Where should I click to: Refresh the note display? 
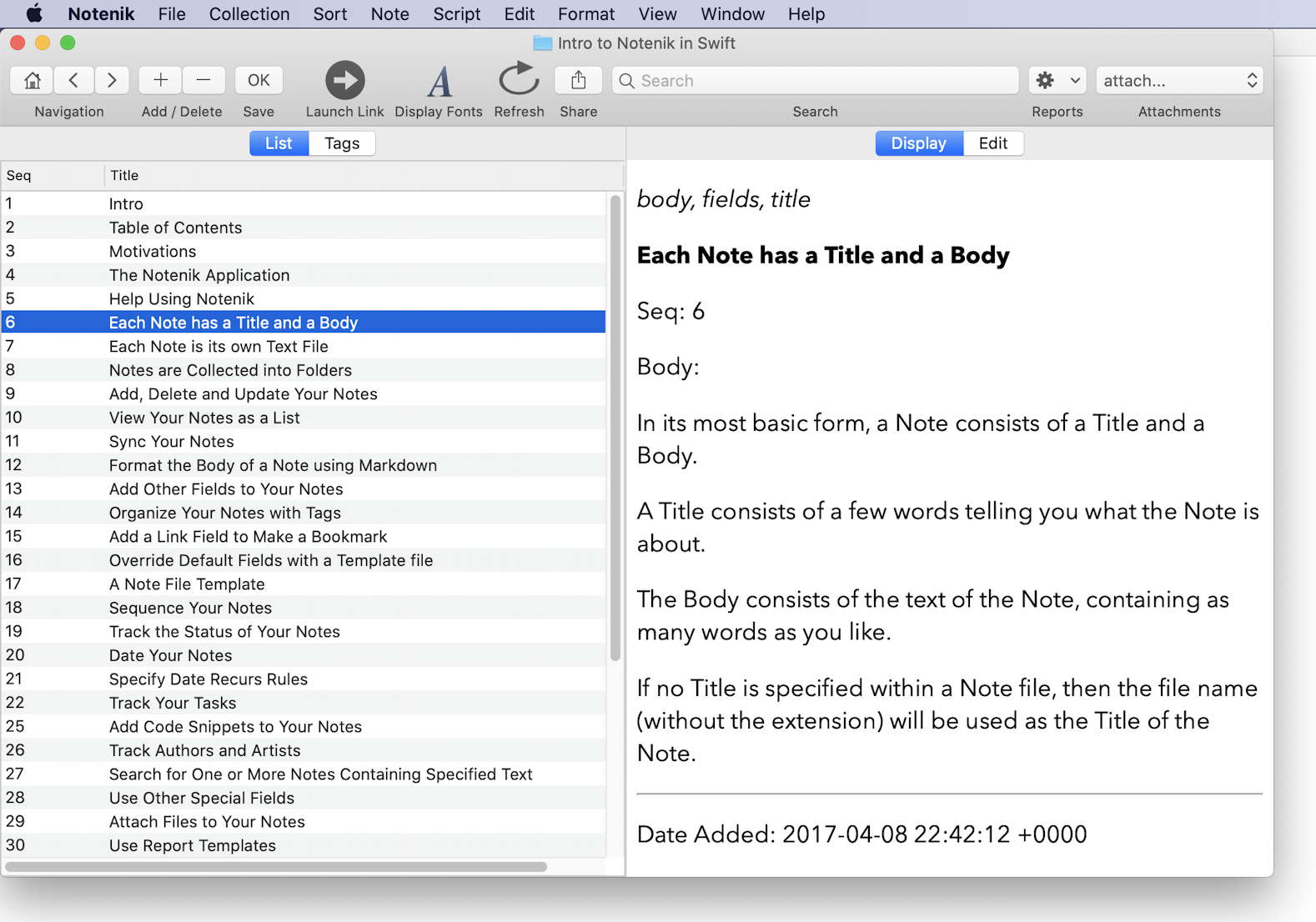click(519, 79)
